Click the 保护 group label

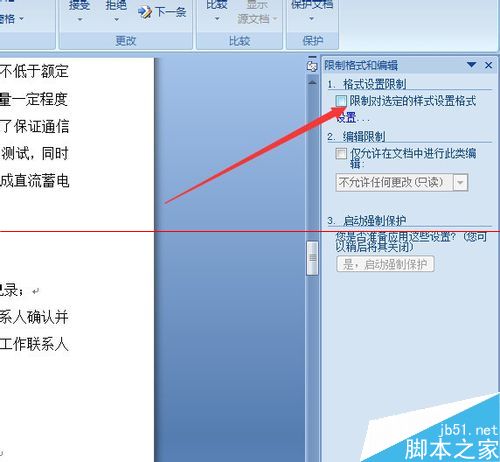click(312, 41)
